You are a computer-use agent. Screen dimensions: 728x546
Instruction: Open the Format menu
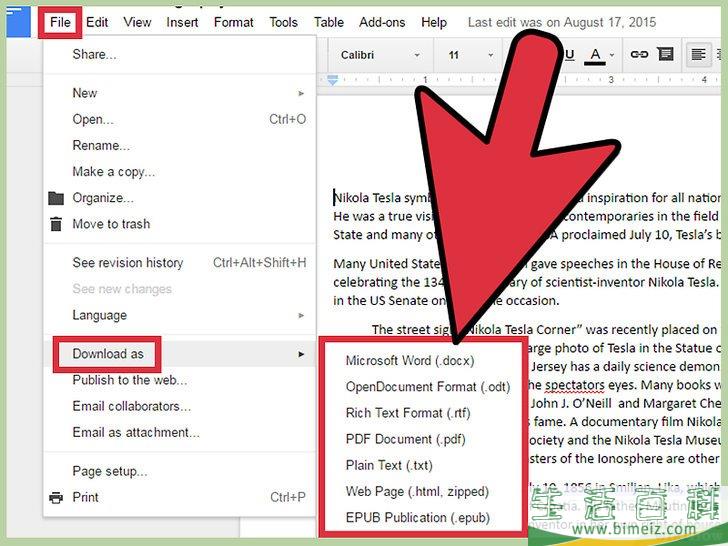[x=234, y=22]
